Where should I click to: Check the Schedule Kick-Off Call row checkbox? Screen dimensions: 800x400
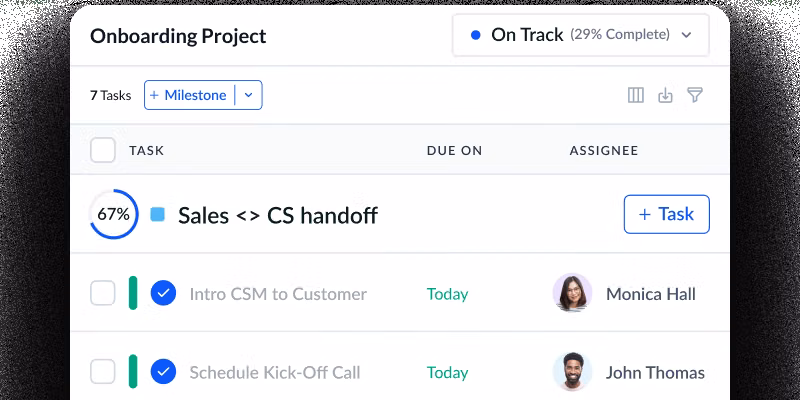pos(103,372)
